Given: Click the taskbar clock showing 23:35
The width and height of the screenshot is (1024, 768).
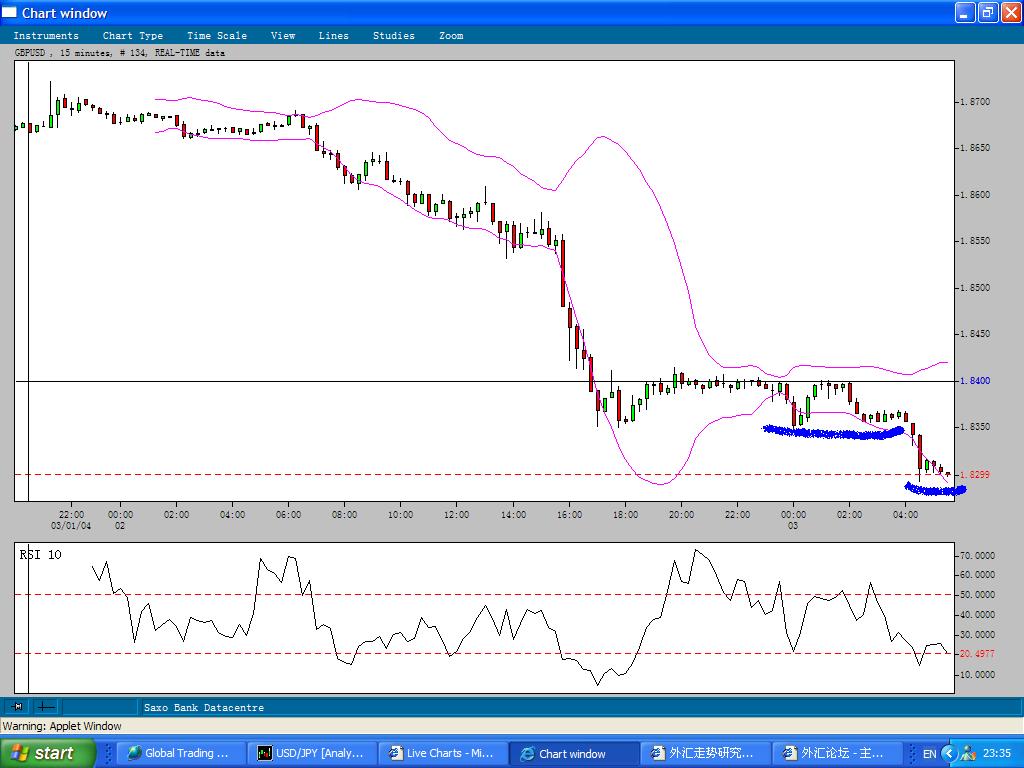Looking at the screenshot, I should (x=997, y=754).
